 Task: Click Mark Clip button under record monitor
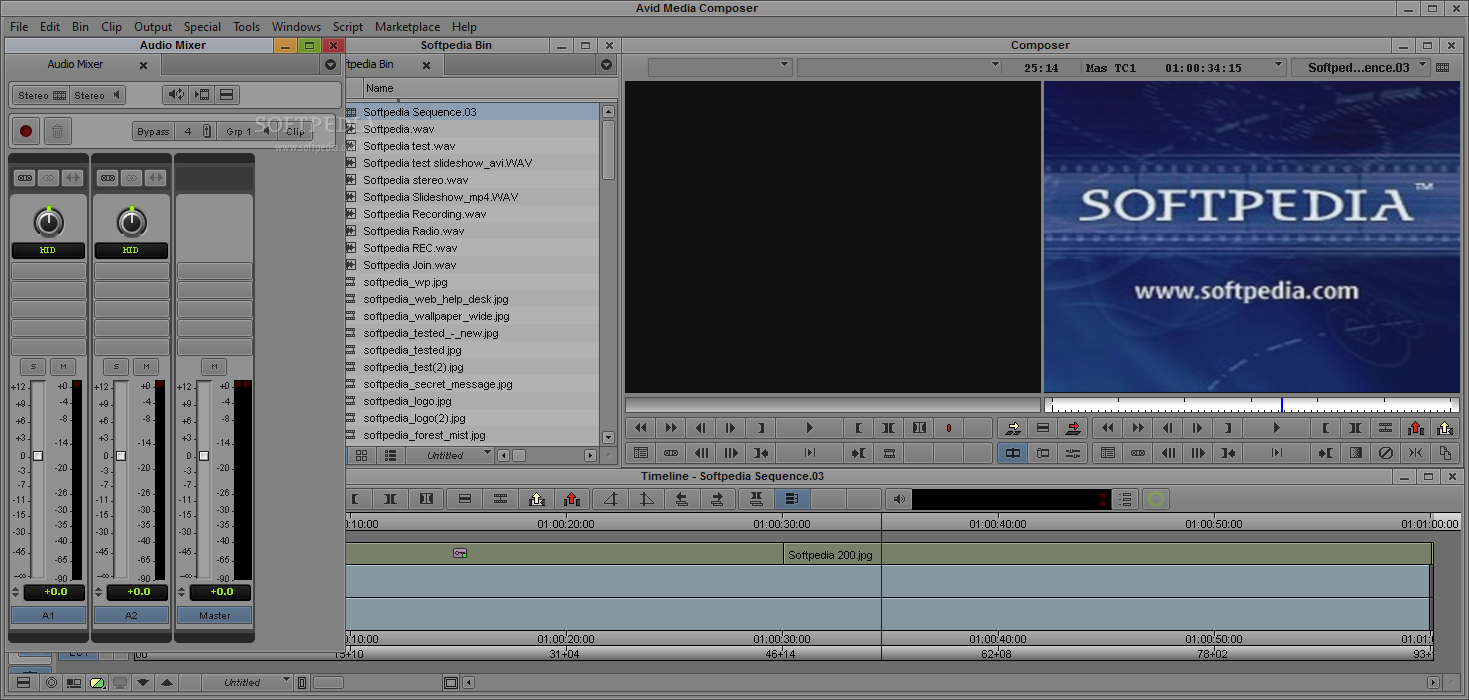1355,428
